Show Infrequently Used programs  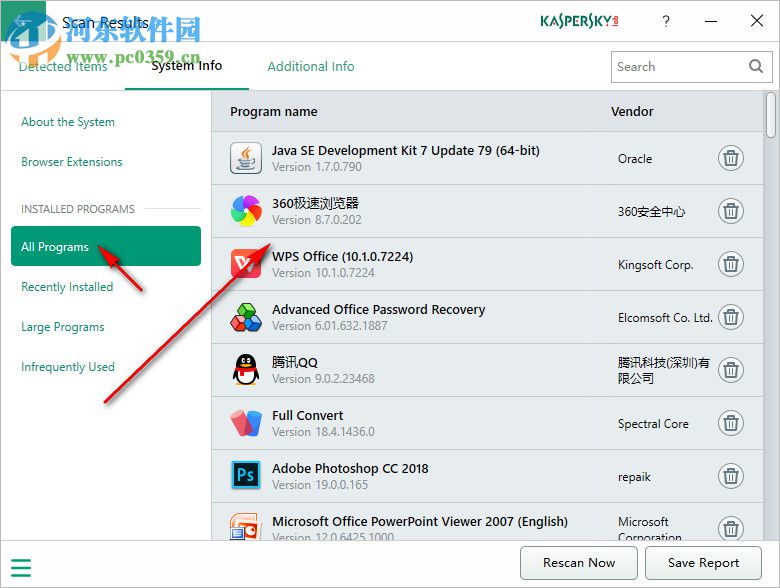click(x=68, y=367)
